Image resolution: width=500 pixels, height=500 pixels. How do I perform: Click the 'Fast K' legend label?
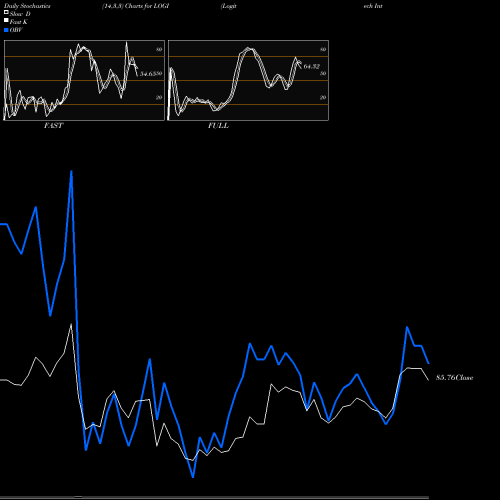coord(19,22)
